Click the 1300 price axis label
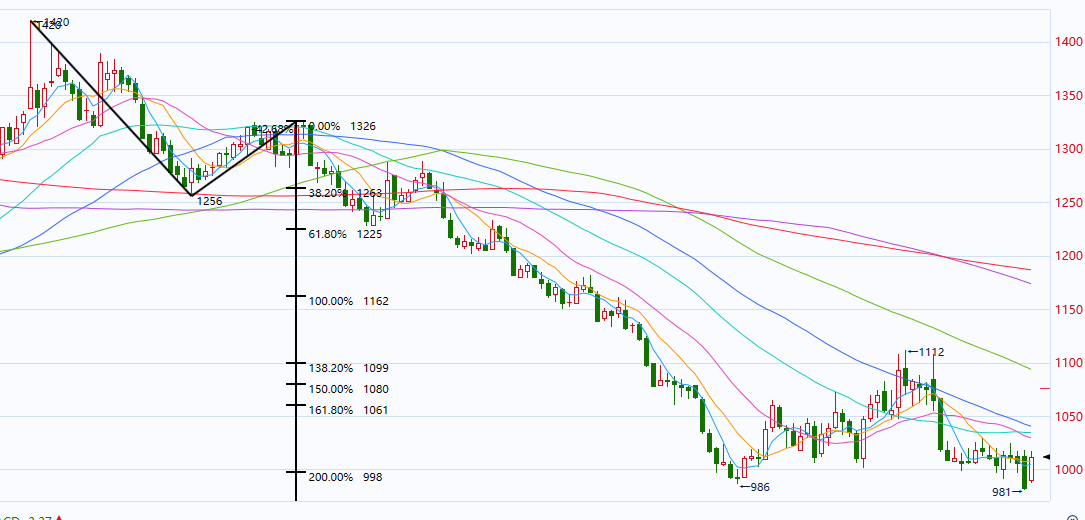 [1067, 149]
